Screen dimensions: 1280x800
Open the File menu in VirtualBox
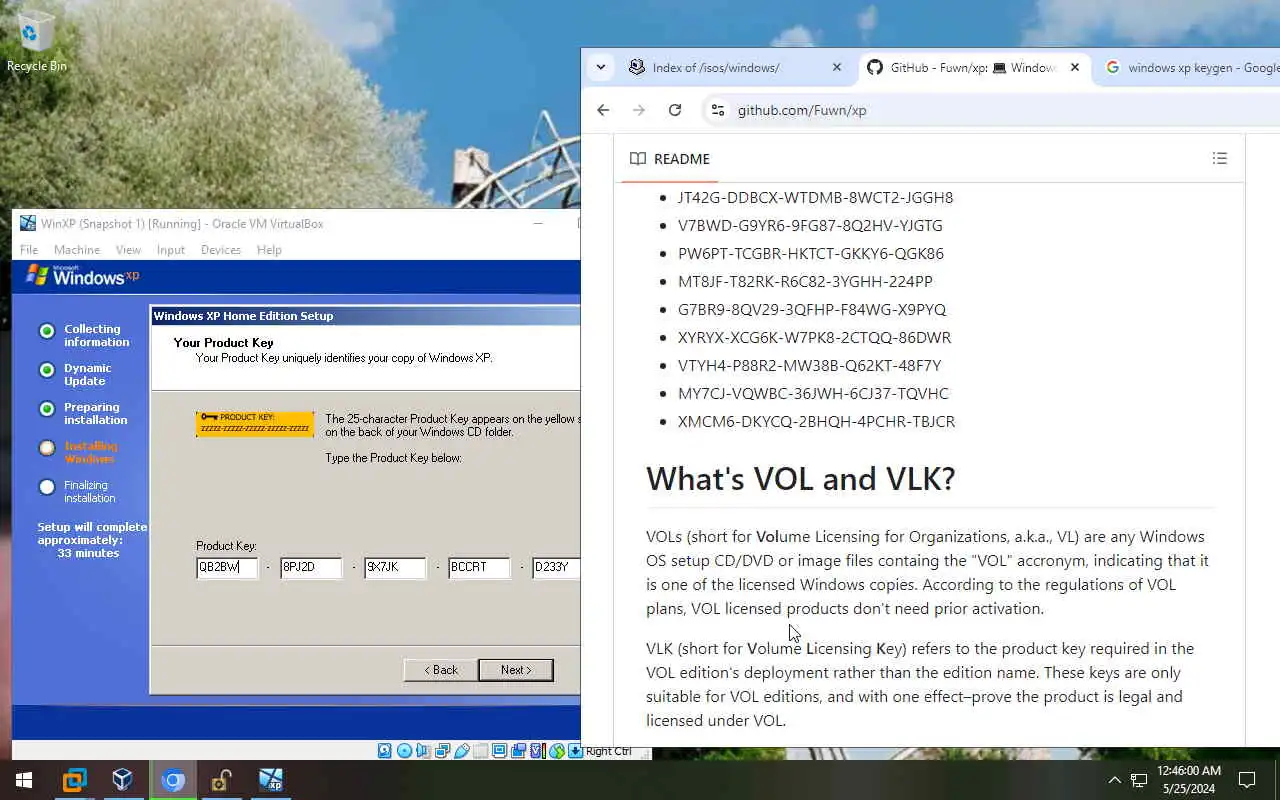pos(29,250)
